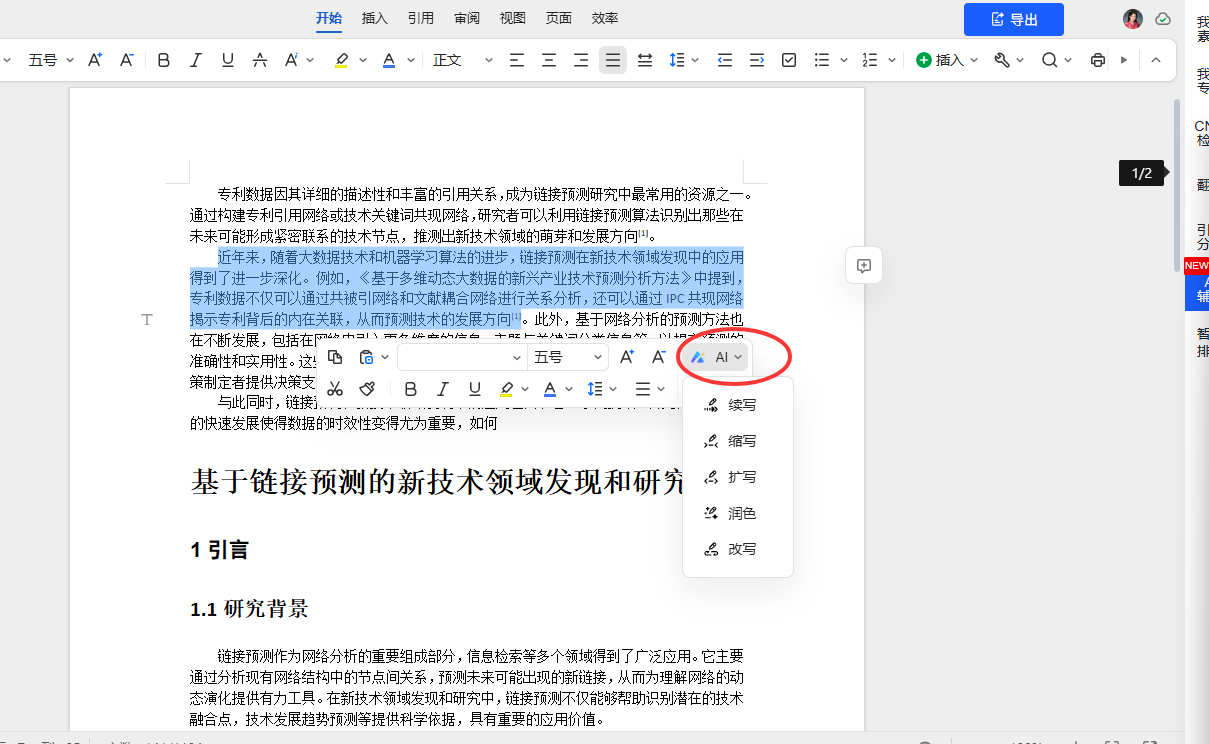1209x744 pixels.
Task: Click the user avatar at top right
Action: point(1132,19)
